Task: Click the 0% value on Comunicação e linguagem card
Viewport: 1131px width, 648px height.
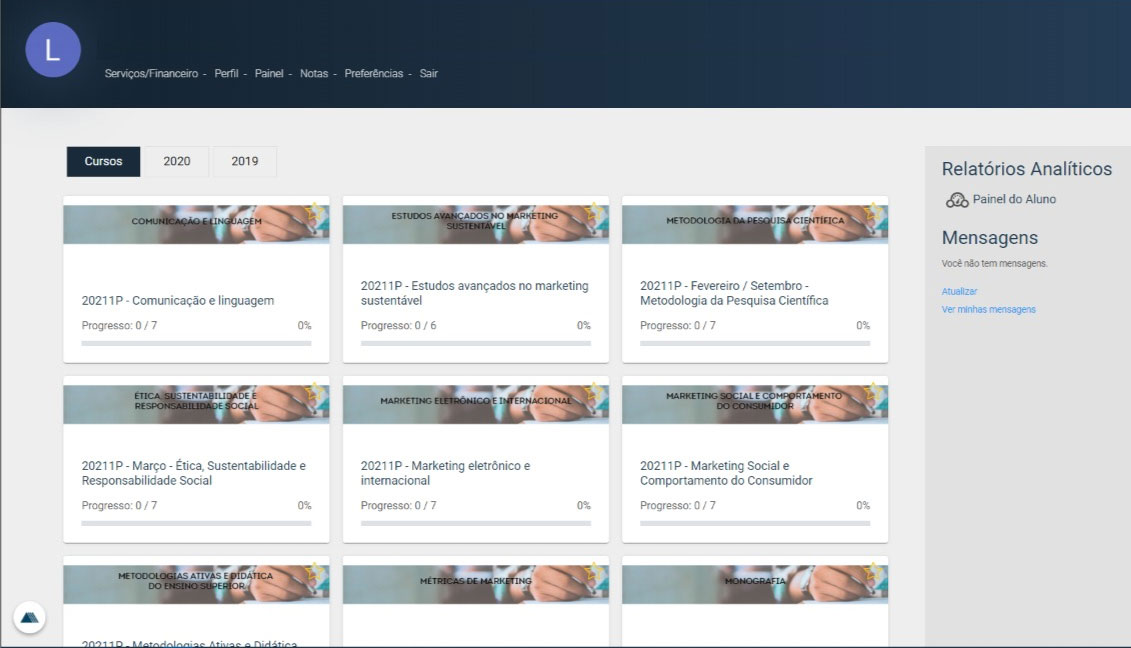Action: click(304, 325)
